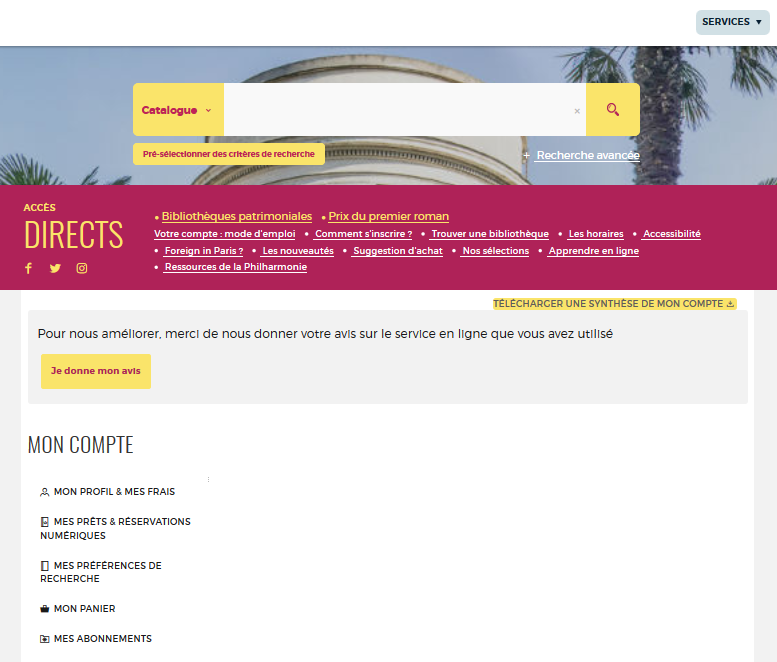Open Pré-sélectionner des critères de recherche
This screenshot has width=777, height=662.
229,154
